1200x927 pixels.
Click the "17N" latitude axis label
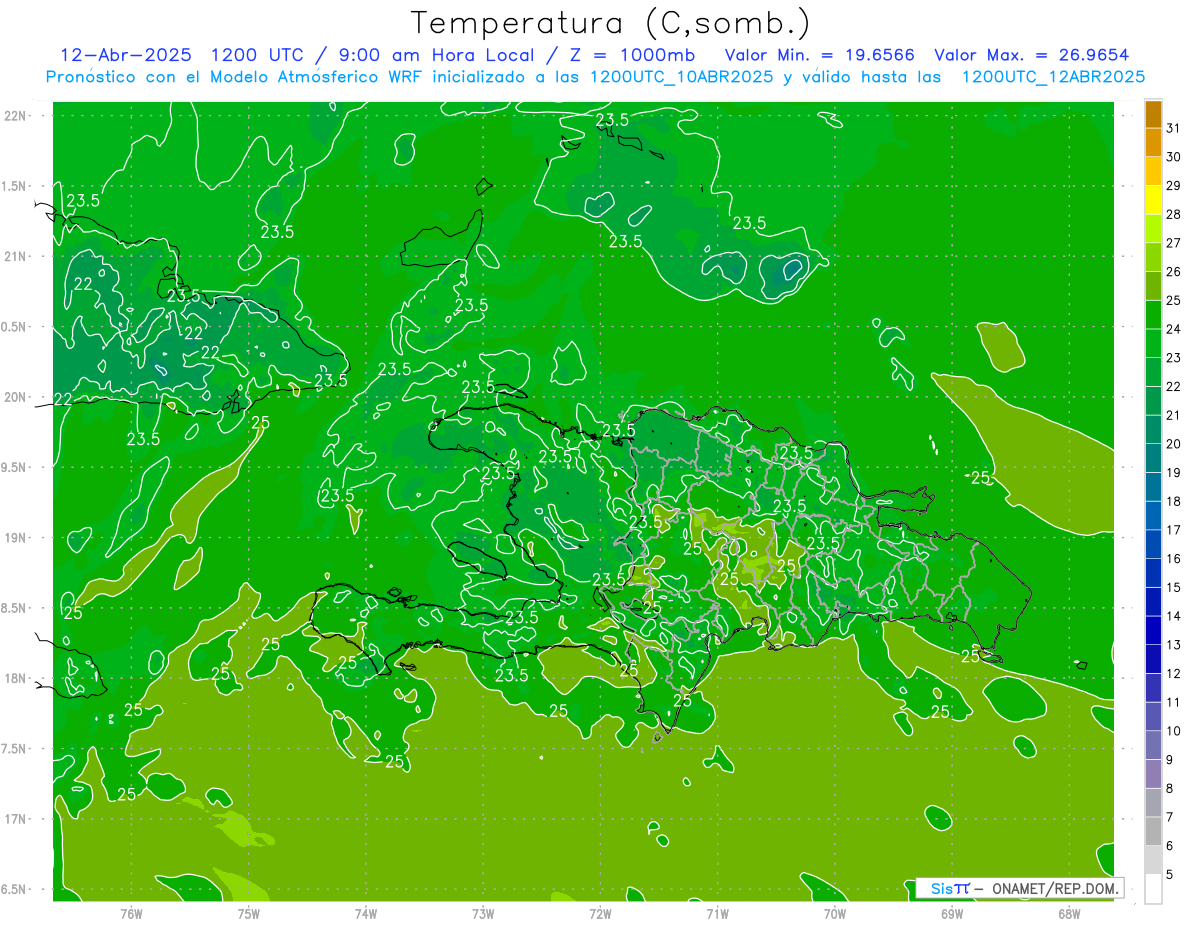(14, 819)
